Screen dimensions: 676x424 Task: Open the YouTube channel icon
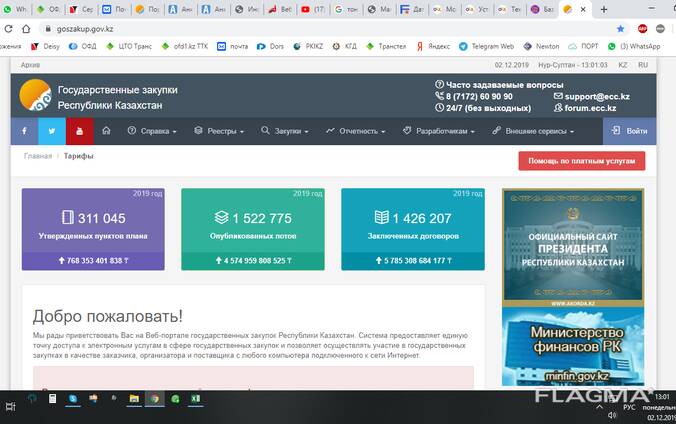(x=80, y=131)
